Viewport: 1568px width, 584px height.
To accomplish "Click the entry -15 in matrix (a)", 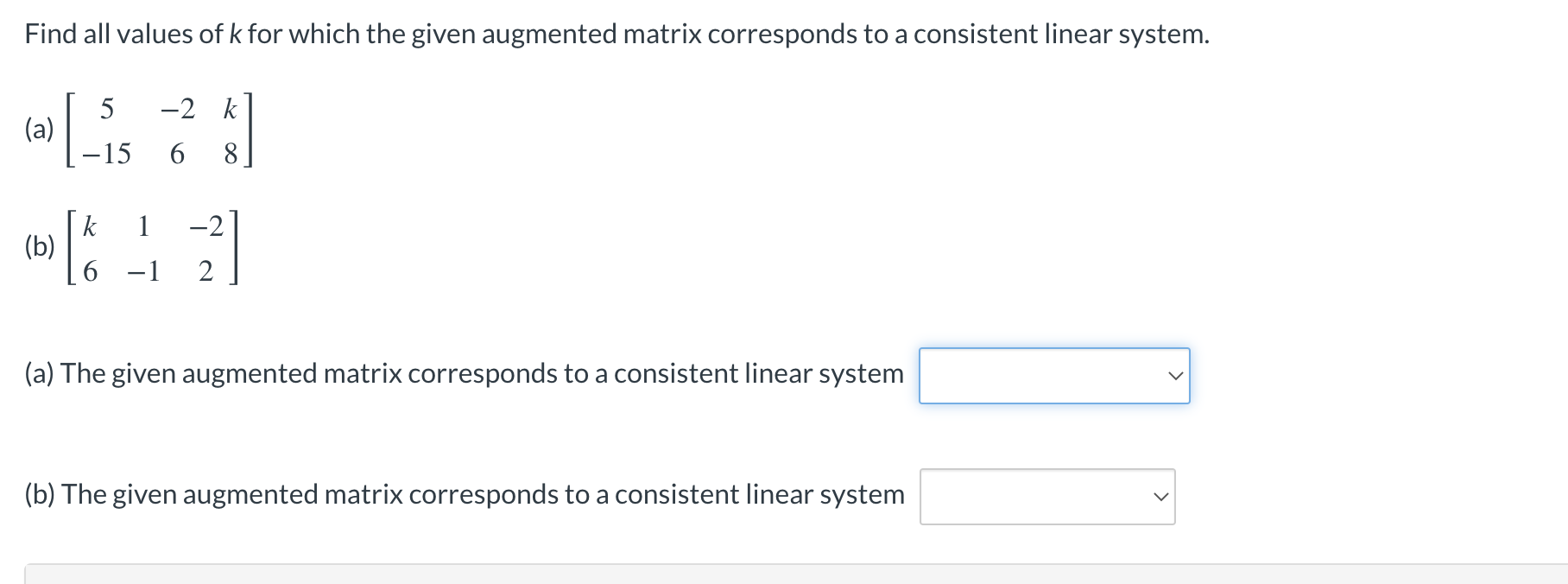I will pos(105,155).
